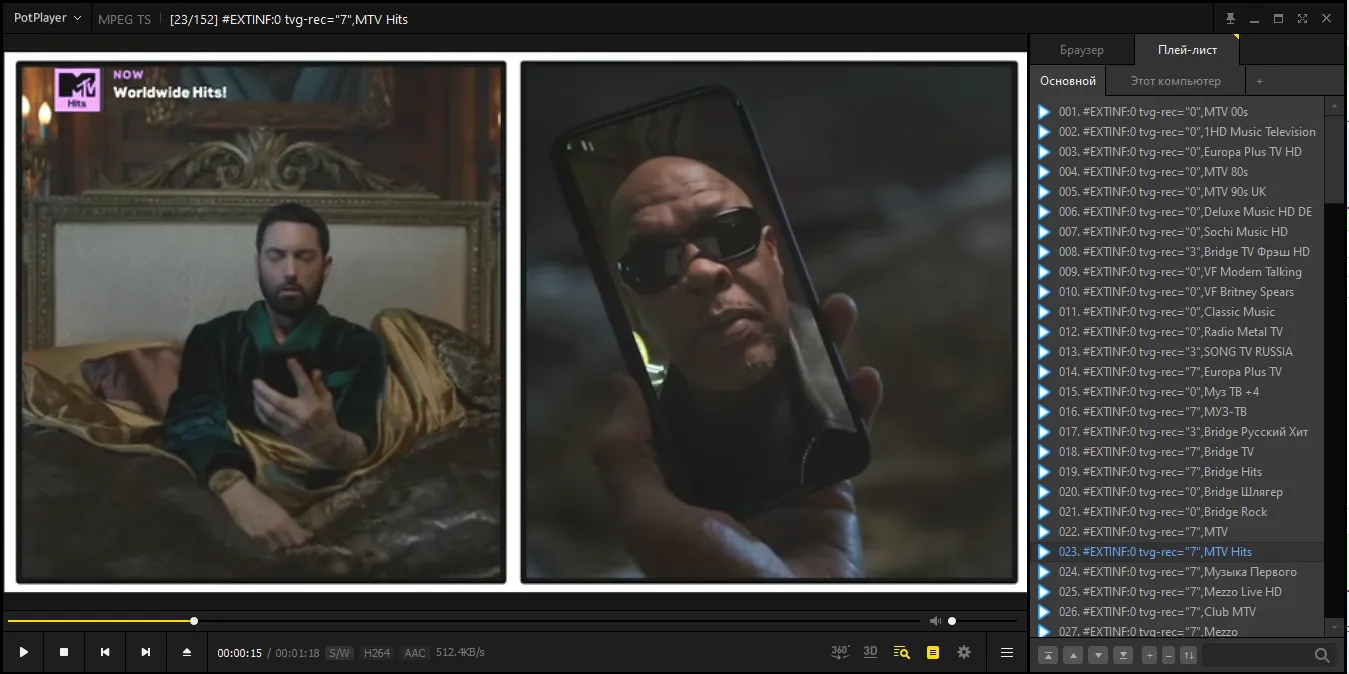Select Bridge TV Фрэш HD entry
Image resolution: width=1349 pixels, height=674 pixels.
(1177, 252)
